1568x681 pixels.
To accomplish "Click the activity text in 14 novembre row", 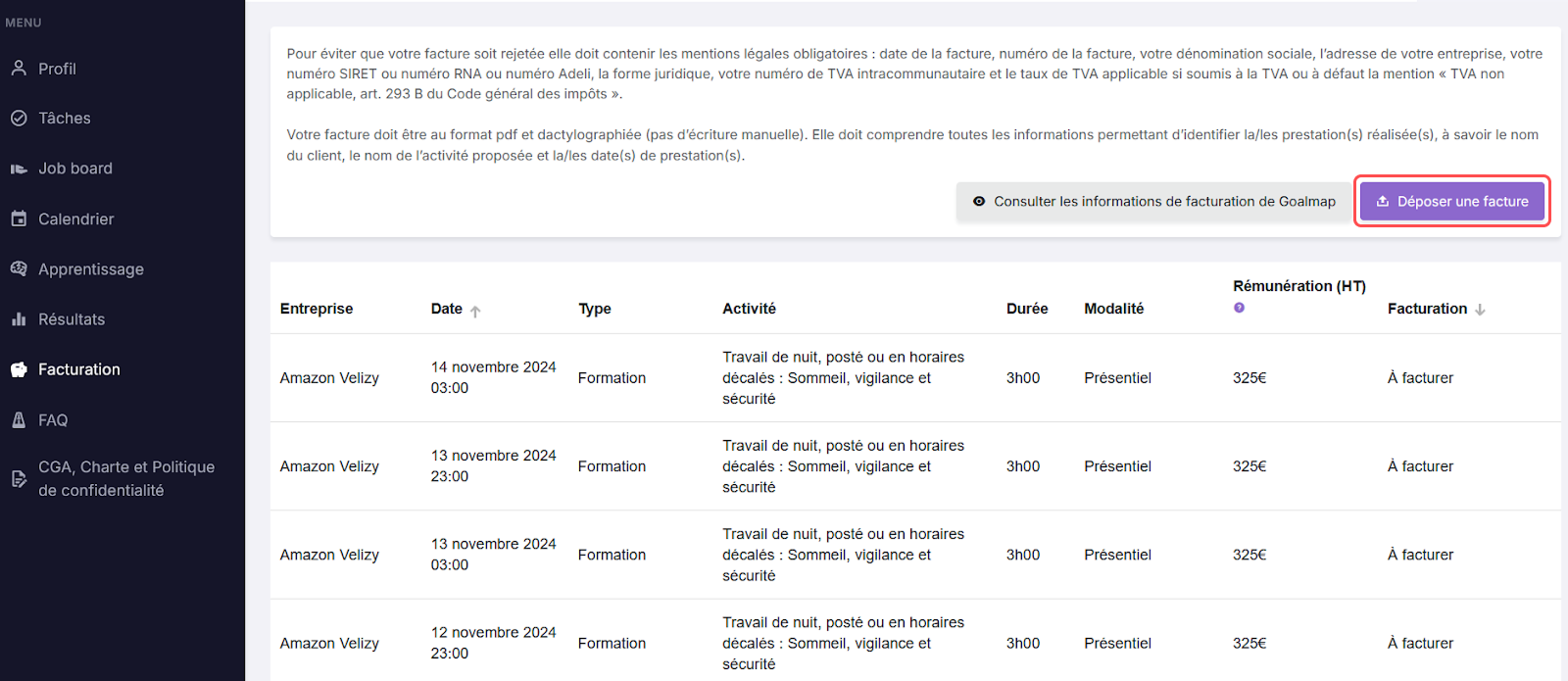I will pyautogui.click(x=843, y=378).
